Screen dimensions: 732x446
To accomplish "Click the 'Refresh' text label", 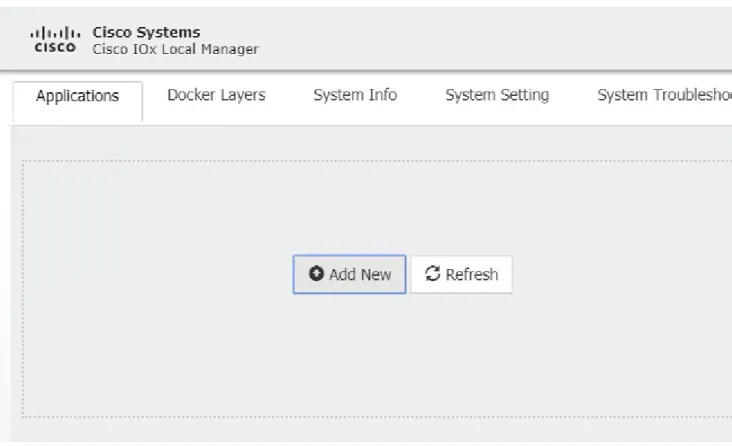I will [x=472, y=275].
